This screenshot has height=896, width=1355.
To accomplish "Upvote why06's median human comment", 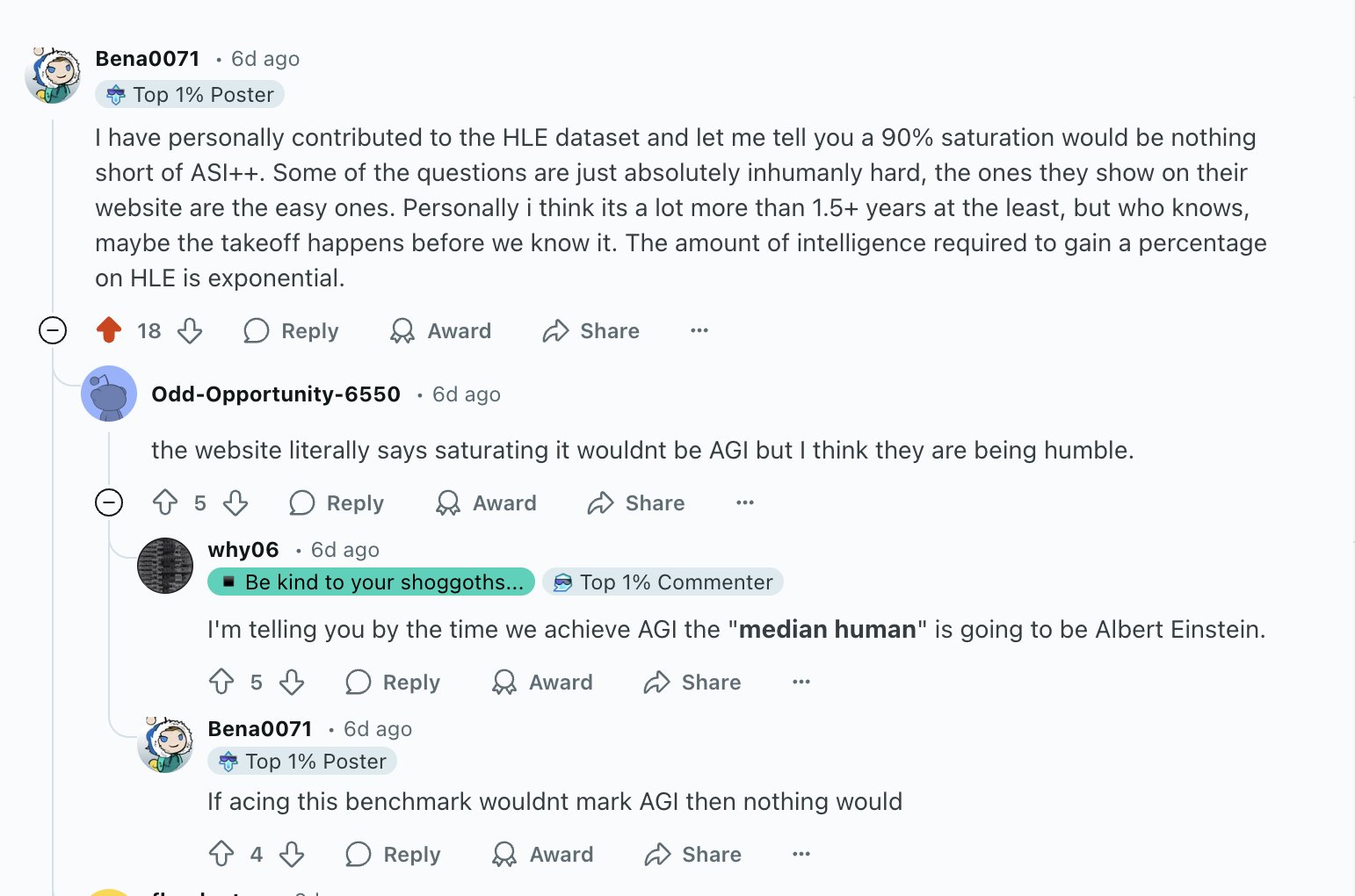I will [x=221, y=682].
